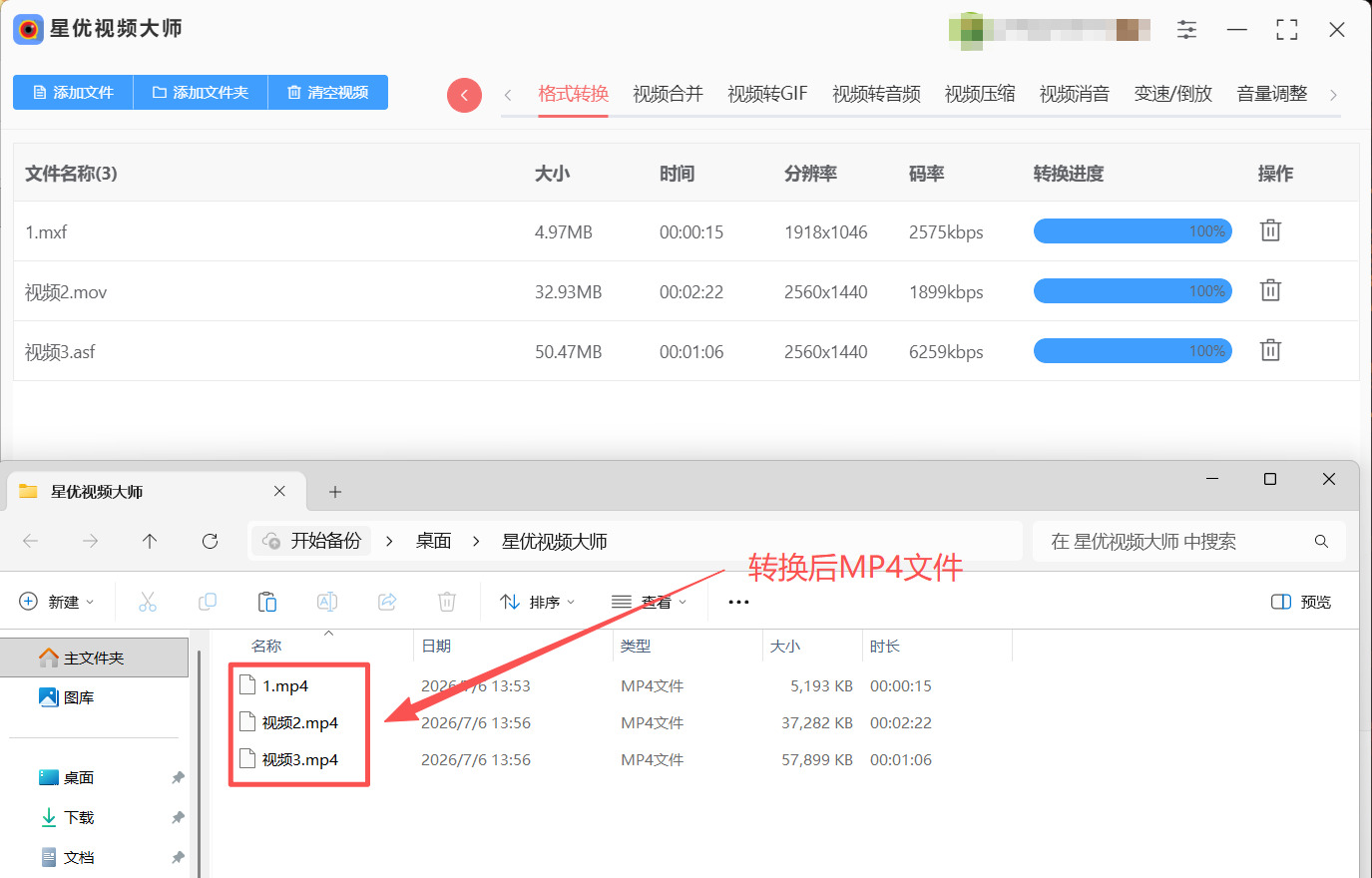Open the three-dots more options menu
This screenshot has width=1372, height=878.
[738, 602]
